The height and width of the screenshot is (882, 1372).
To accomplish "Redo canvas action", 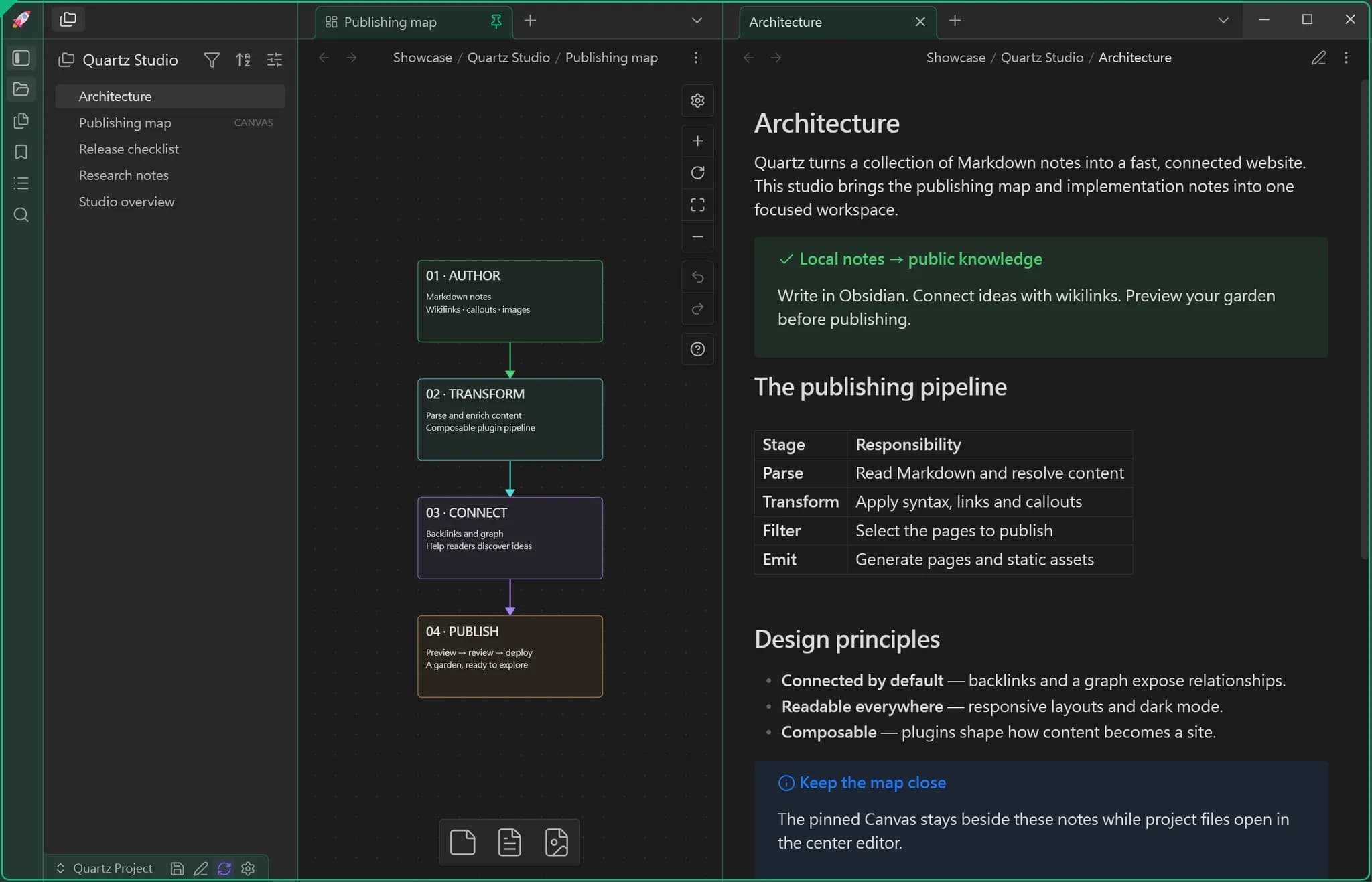I will point(697,309).
